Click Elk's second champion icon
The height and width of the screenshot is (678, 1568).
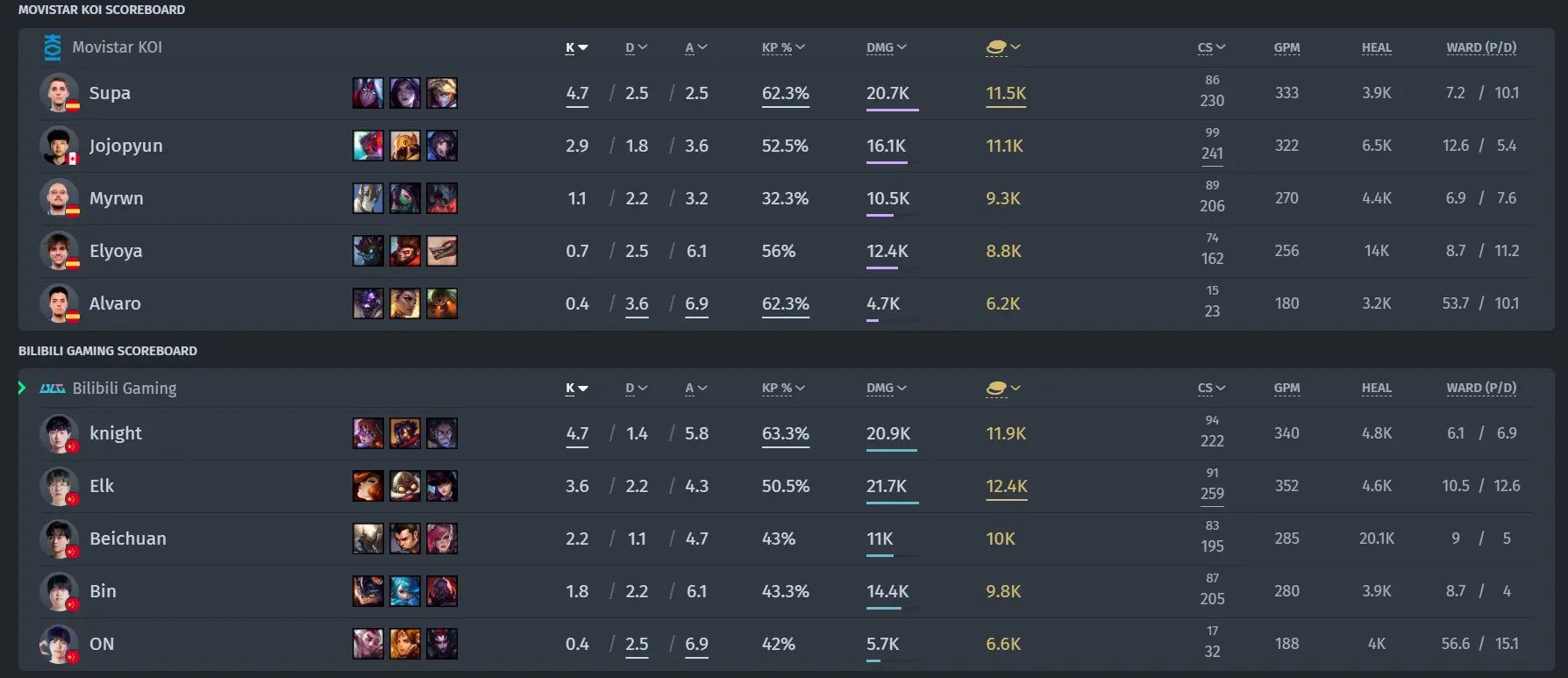click(405, 486)
